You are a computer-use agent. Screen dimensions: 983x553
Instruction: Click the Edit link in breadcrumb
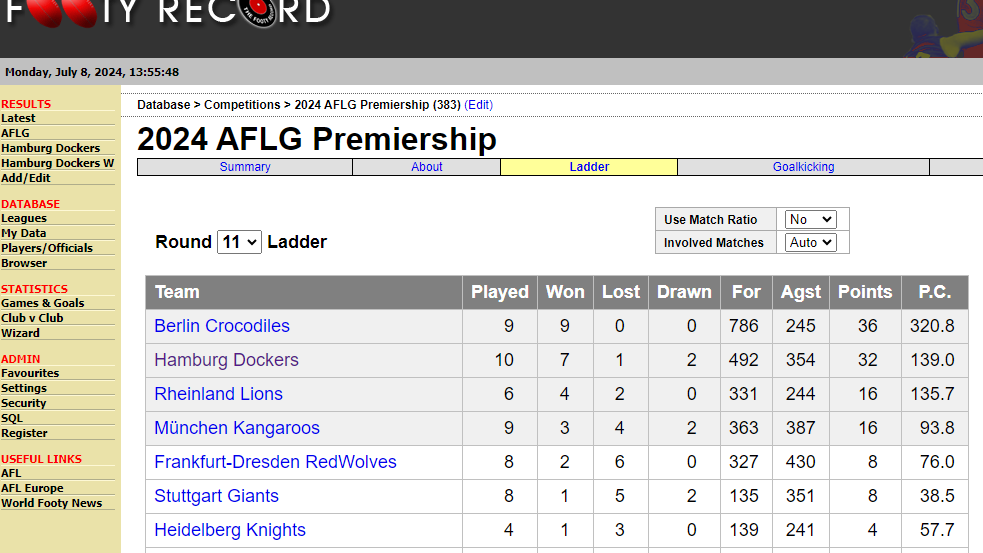pyautogui.click(x=478, y=105)
